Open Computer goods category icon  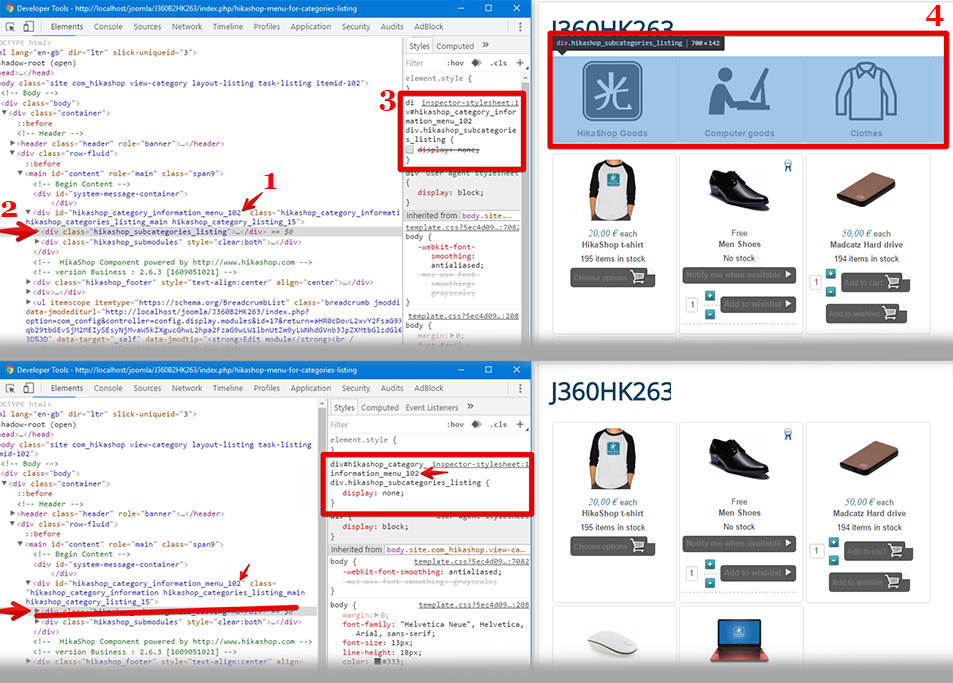click(x=739, y=91)
